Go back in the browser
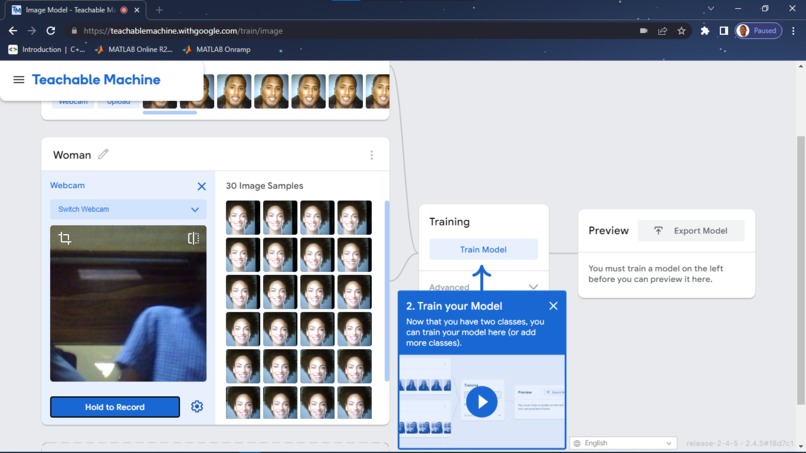 (13, 31)
